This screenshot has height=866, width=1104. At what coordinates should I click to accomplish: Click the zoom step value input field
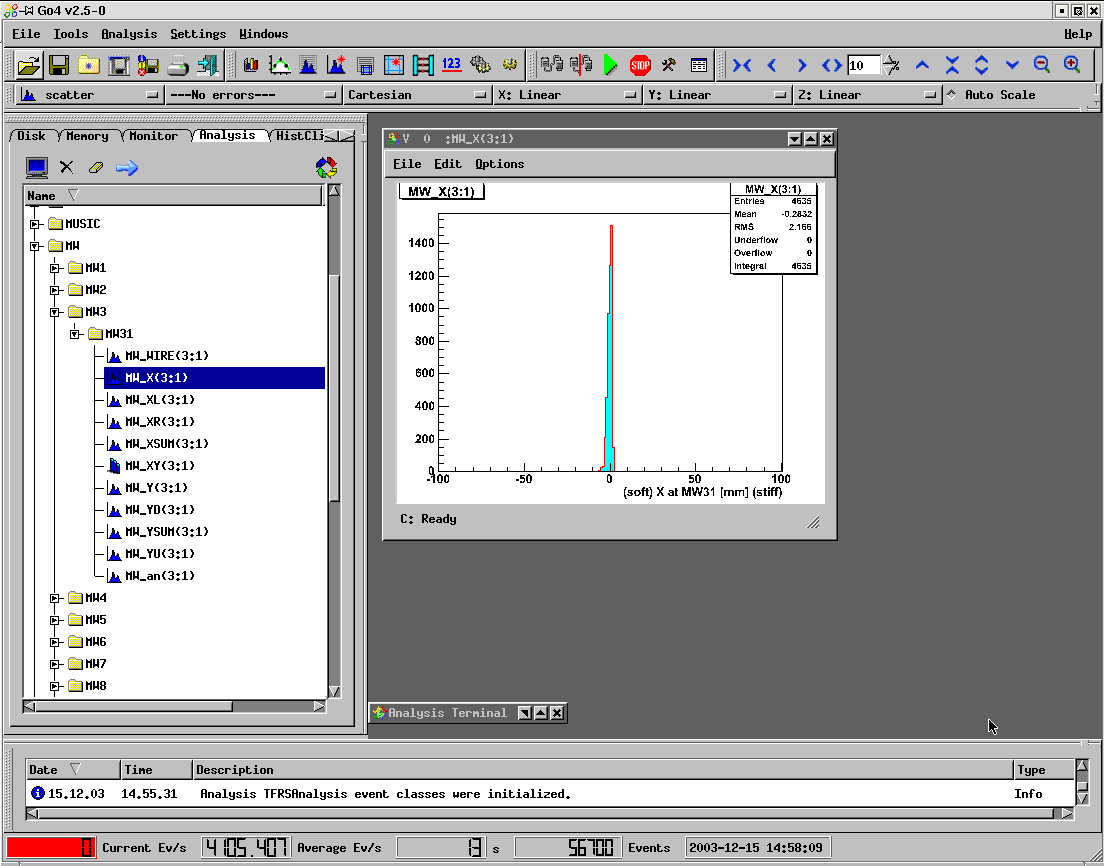(x=862, y=65)
